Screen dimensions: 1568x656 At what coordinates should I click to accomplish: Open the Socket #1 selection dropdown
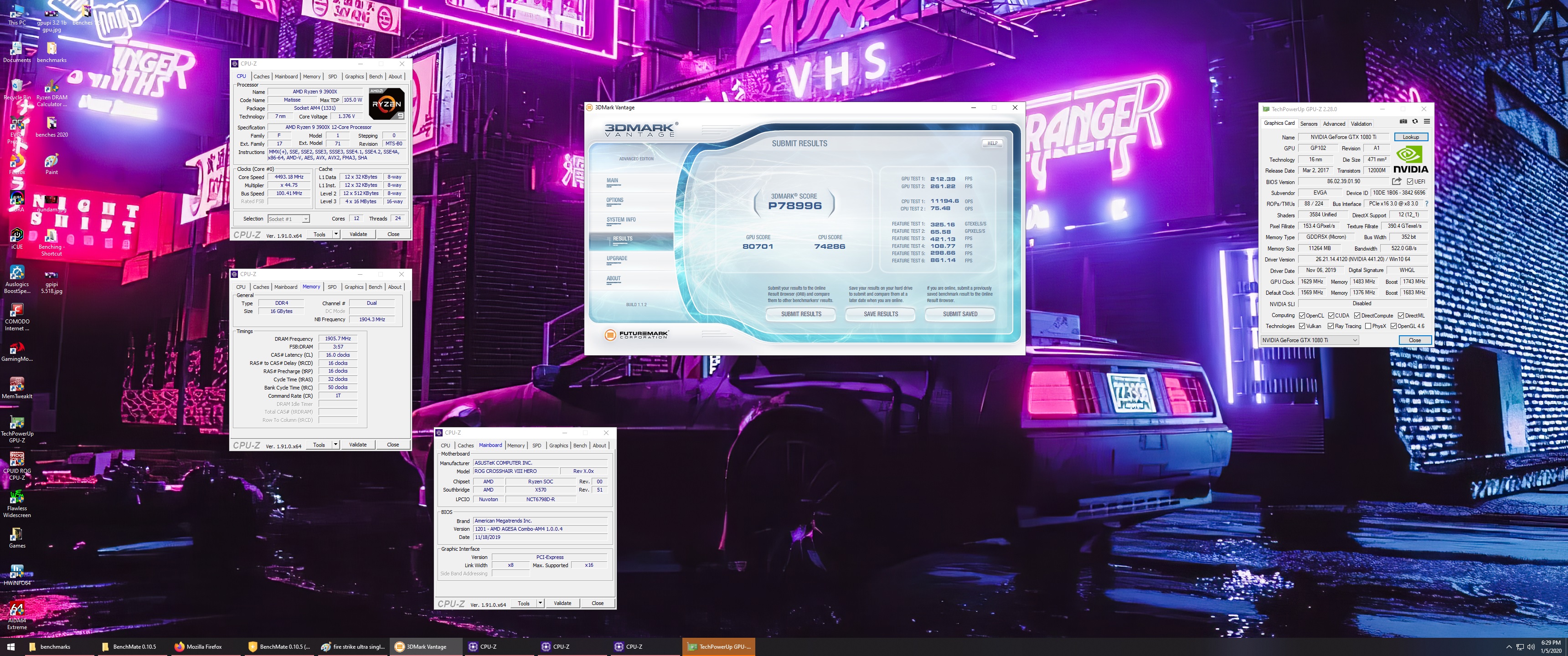289,219
